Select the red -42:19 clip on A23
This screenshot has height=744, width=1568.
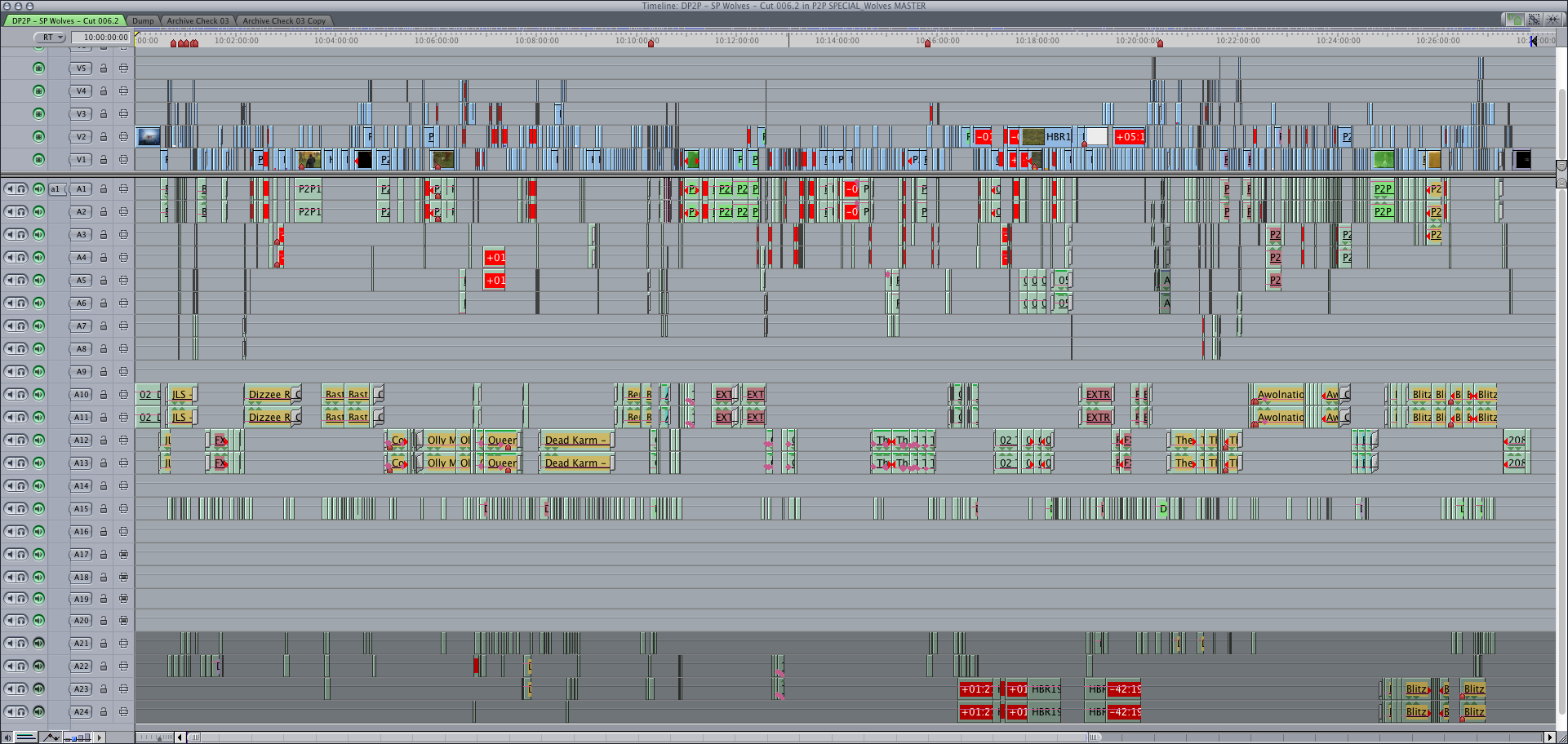click(1124, 689)
